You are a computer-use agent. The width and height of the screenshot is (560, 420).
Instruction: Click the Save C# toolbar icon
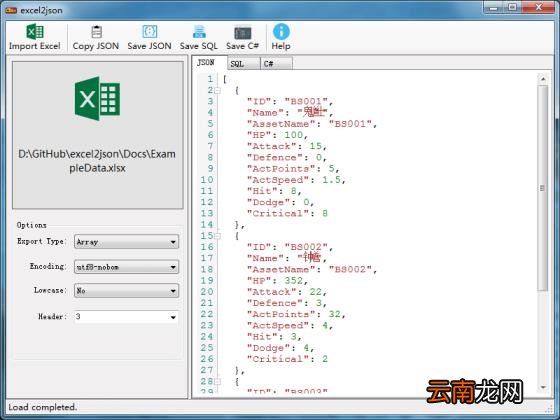pyautogui.click(x=242, y=32)
